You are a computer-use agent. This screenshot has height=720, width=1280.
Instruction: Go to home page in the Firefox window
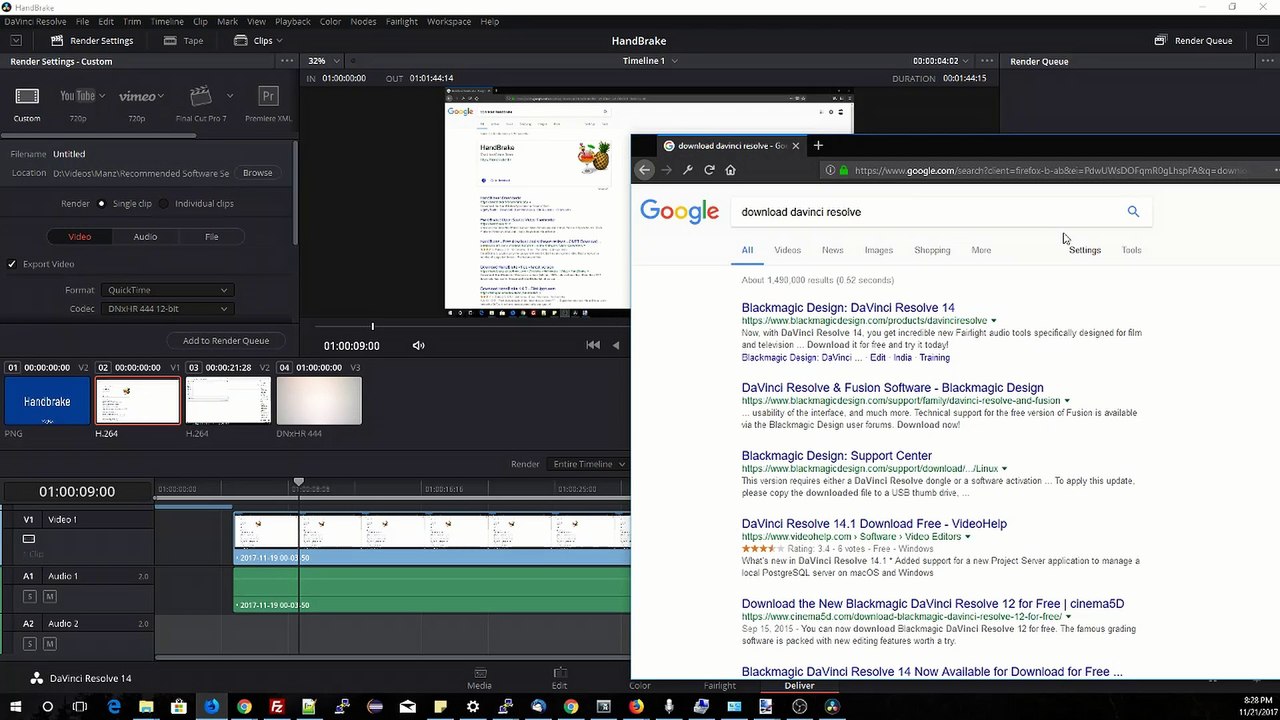pos(730,170)
